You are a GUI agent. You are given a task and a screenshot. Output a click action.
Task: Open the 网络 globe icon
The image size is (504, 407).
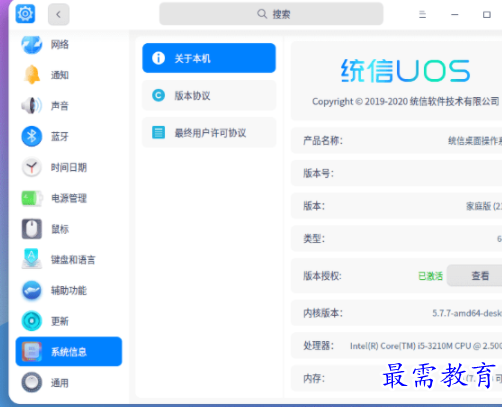(x=32, y=44)
